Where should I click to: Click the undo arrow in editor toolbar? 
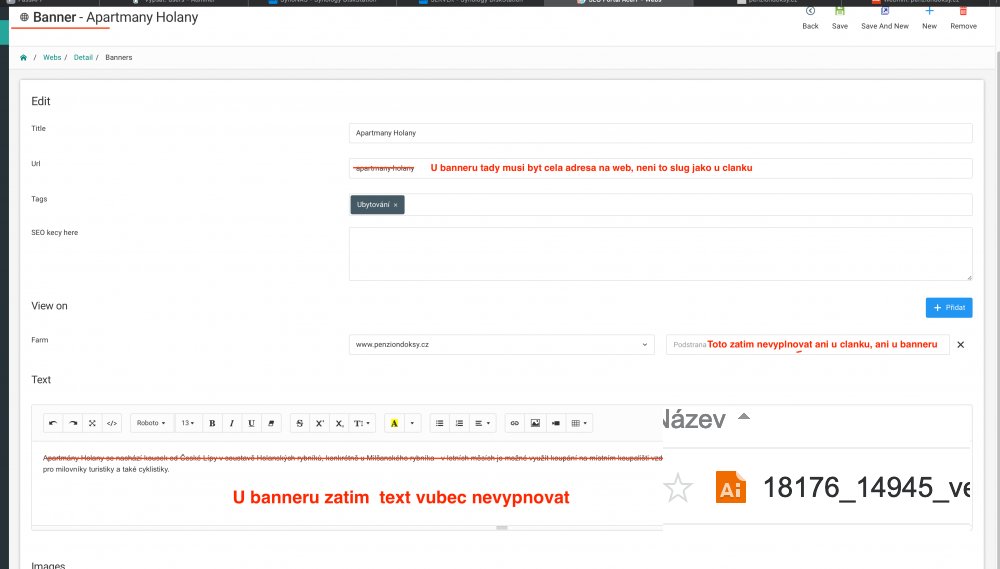pos(53,423)
